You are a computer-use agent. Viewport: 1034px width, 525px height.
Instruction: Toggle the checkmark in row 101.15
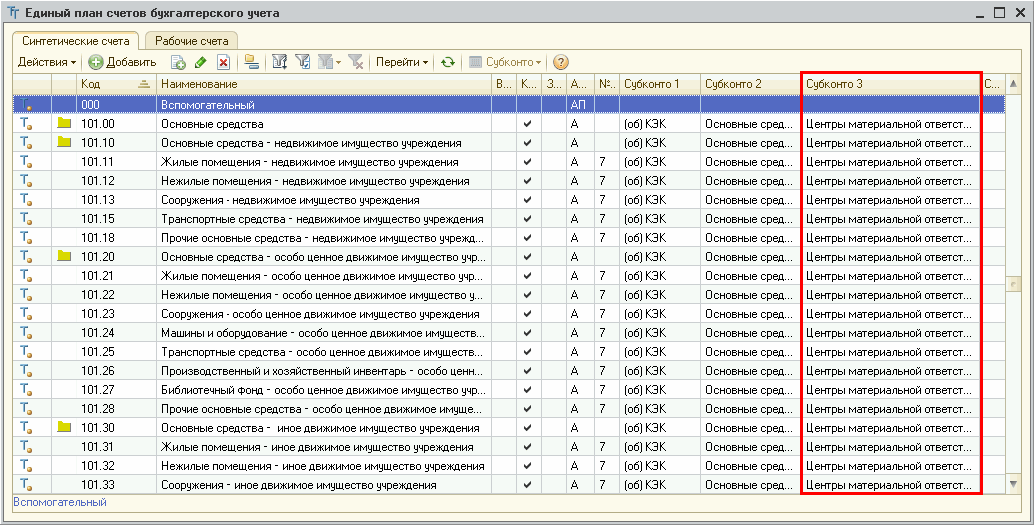coord(527,219)
